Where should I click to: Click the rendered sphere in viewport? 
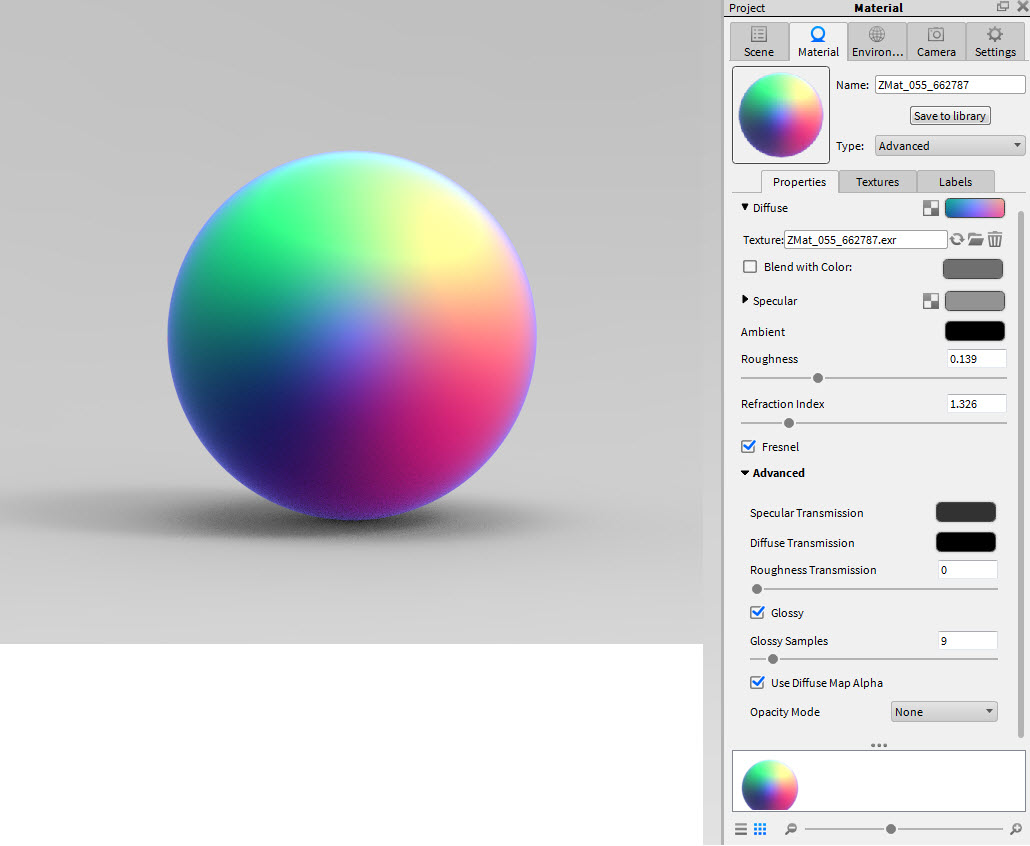(352, 336)
